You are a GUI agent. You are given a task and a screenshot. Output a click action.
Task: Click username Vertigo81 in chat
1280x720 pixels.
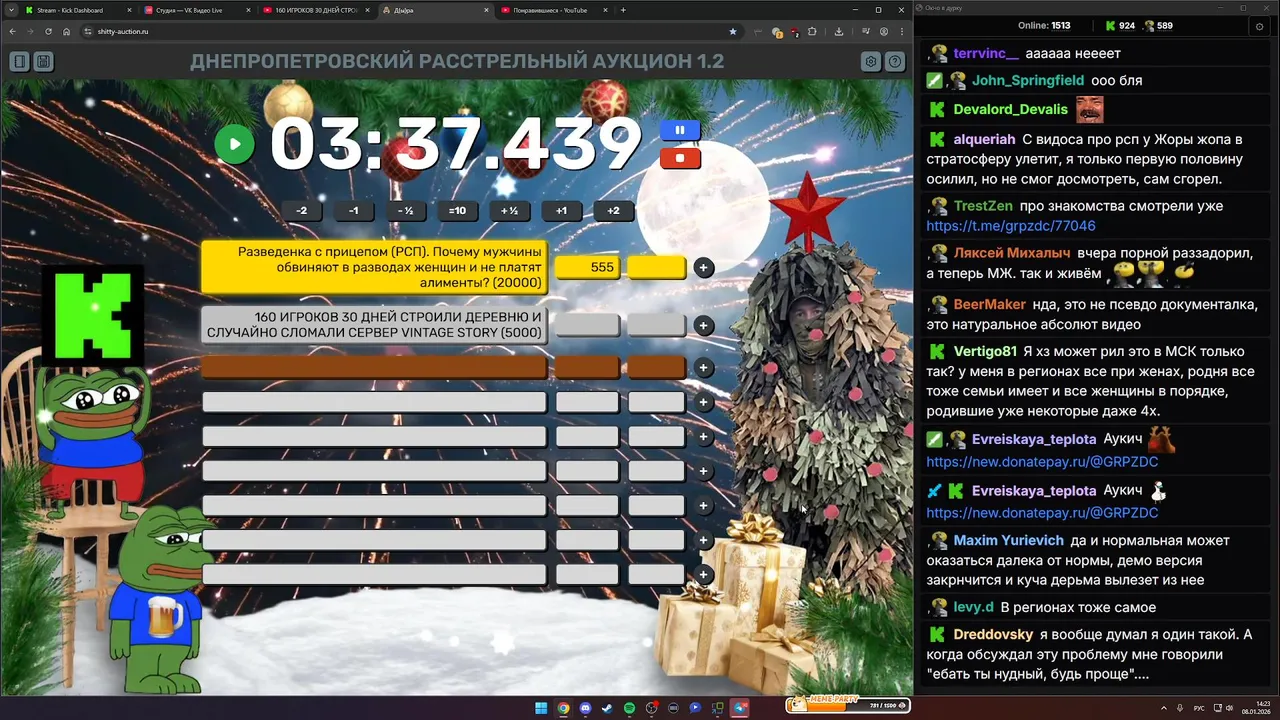[985, 351]
